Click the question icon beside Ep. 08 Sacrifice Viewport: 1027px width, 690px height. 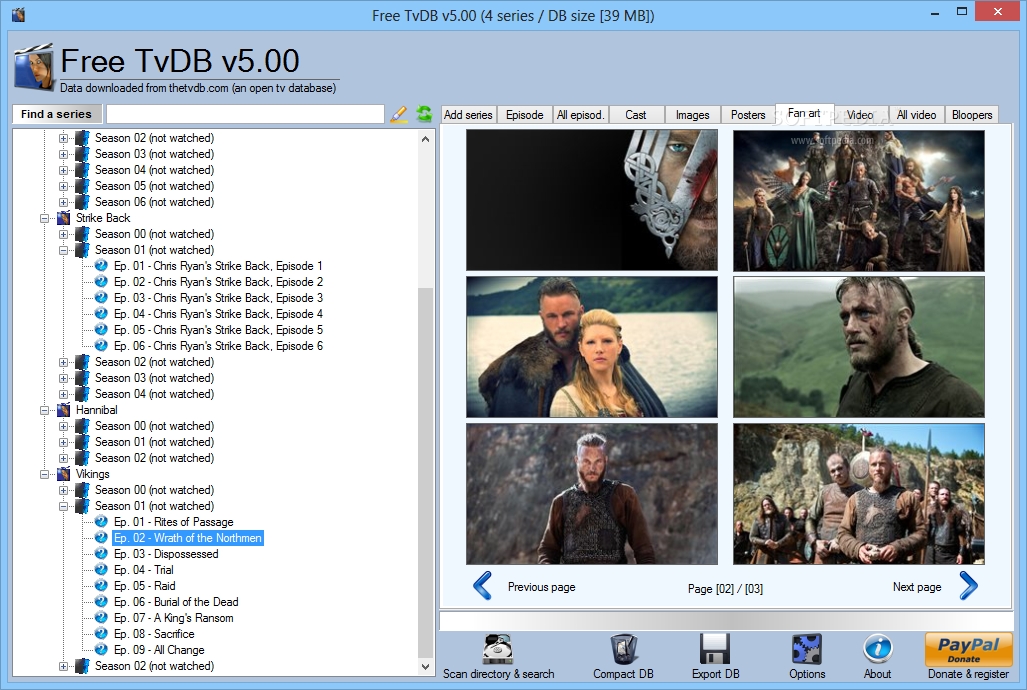101,634
